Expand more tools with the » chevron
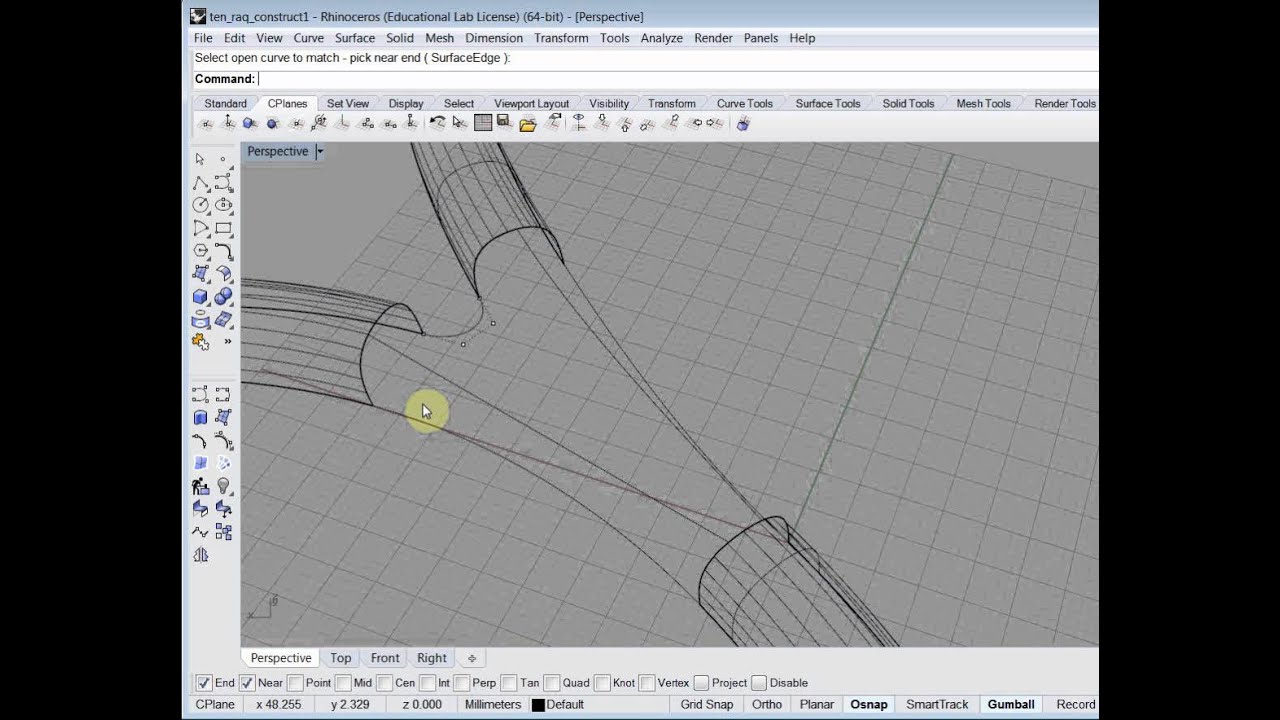 pyautogui.click(x=227, y=342)
